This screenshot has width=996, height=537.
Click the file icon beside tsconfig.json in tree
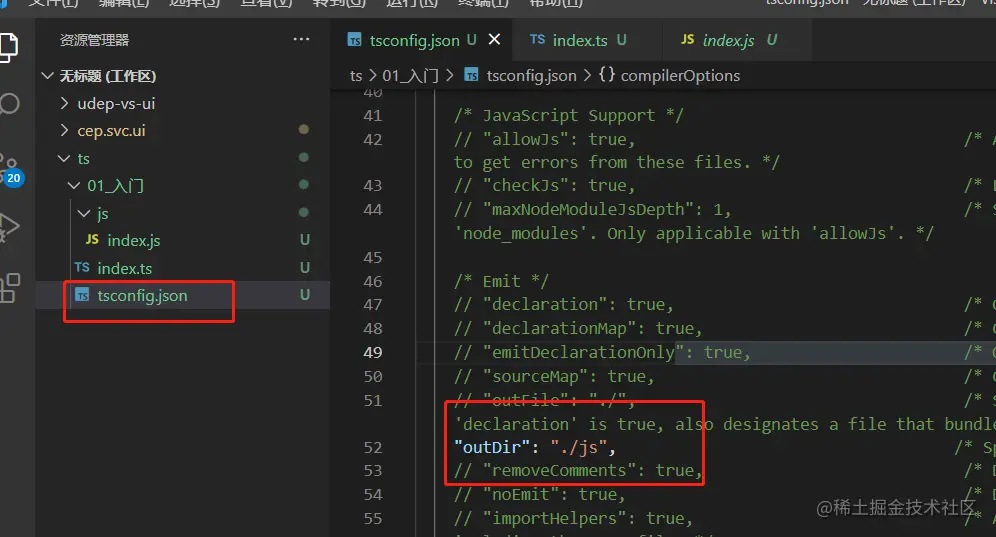click(82, 296)
